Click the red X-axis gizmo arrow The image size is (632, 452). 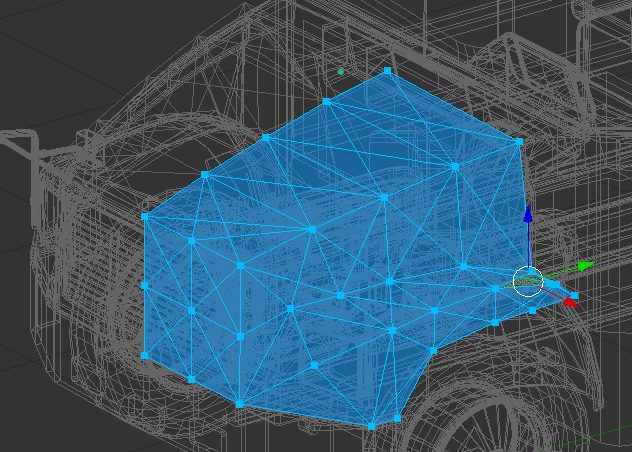(x=570, y=302)
